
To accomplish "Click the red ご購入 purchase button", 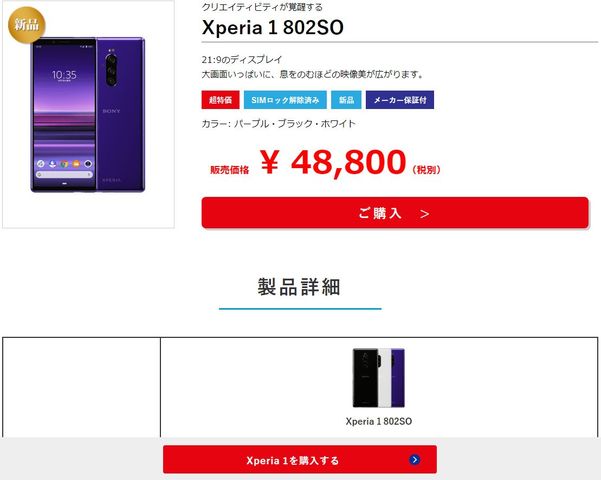I will [x=395, y=213].
